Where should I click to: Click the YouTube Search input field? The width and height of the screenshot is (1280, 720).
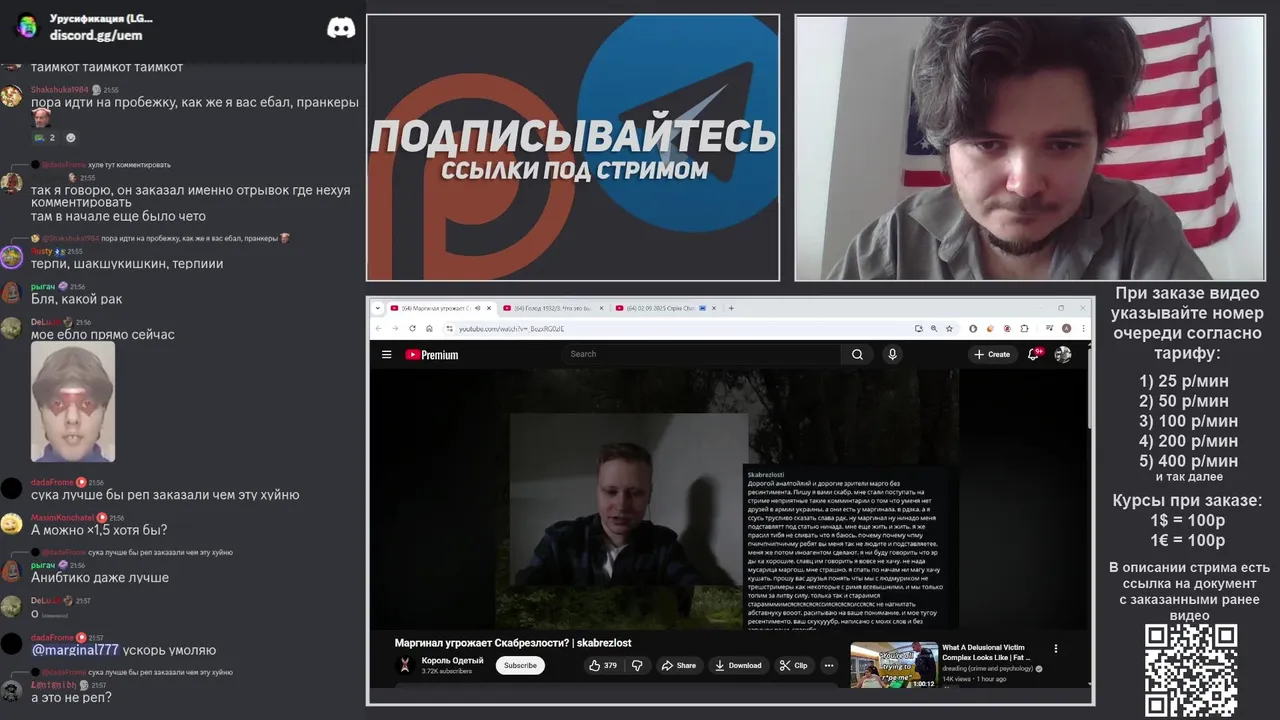click(x=701, y=354)
